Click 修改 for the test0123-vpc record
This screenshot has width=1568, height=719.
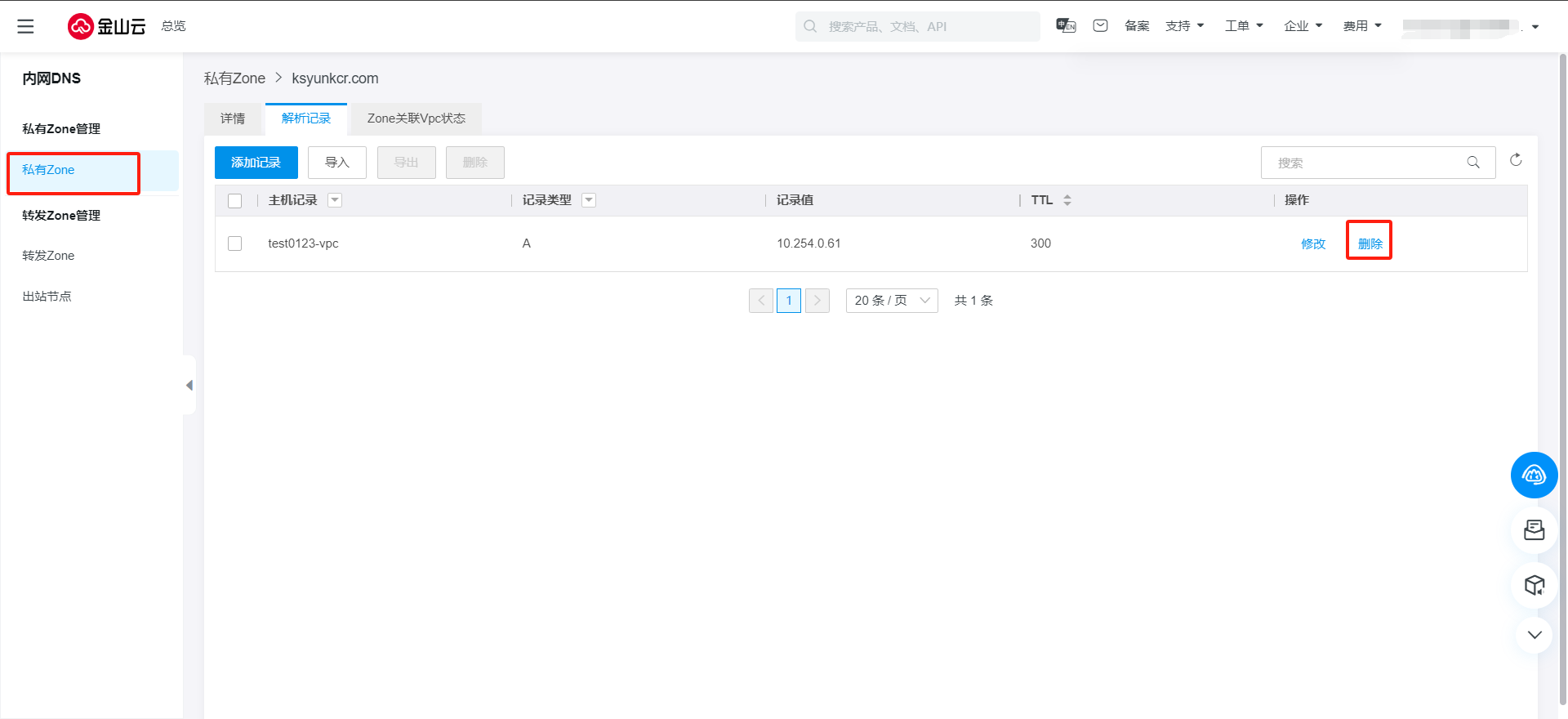tap(1313, 243)
